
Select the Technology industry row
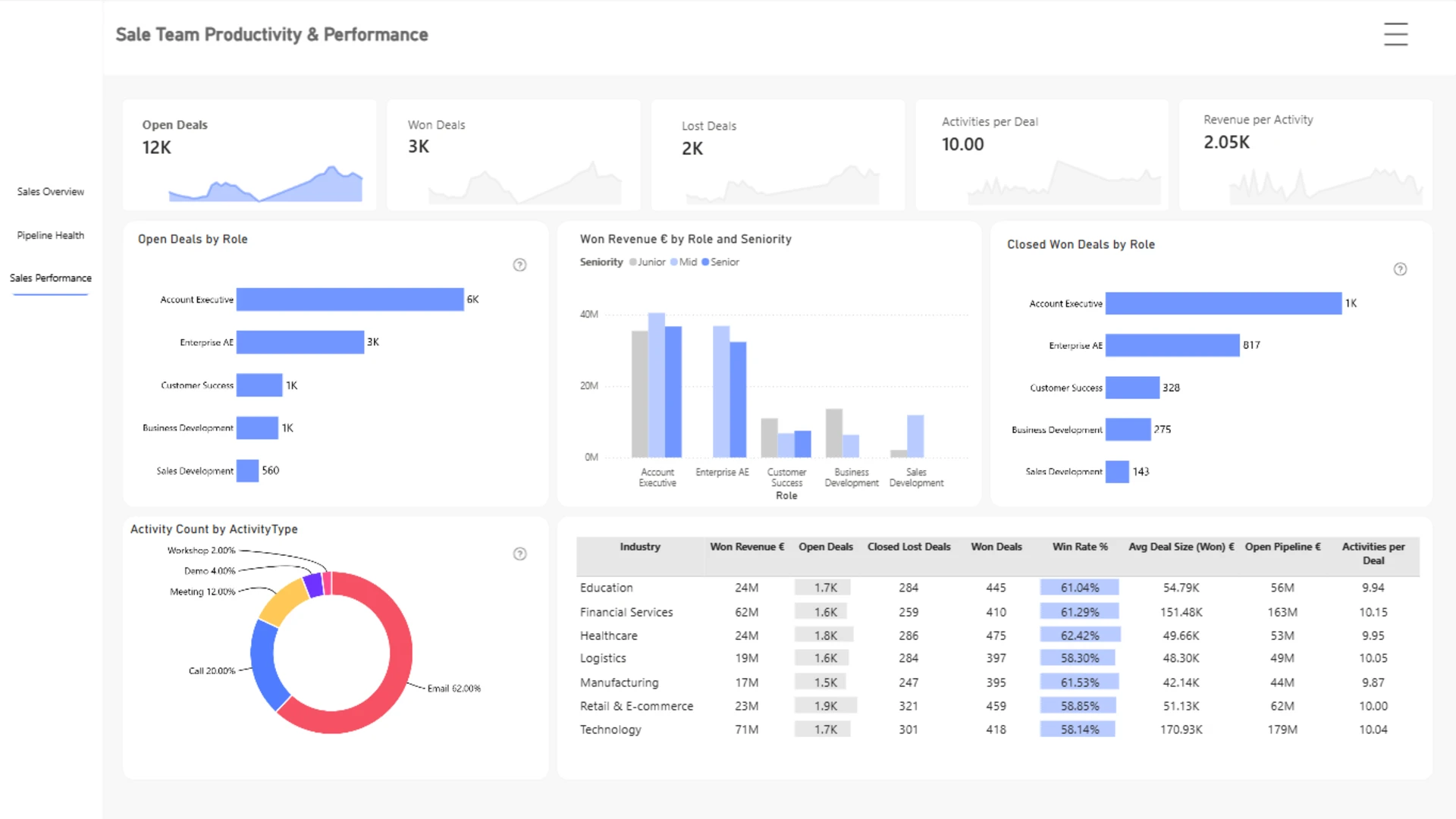(x=998, y=730)
